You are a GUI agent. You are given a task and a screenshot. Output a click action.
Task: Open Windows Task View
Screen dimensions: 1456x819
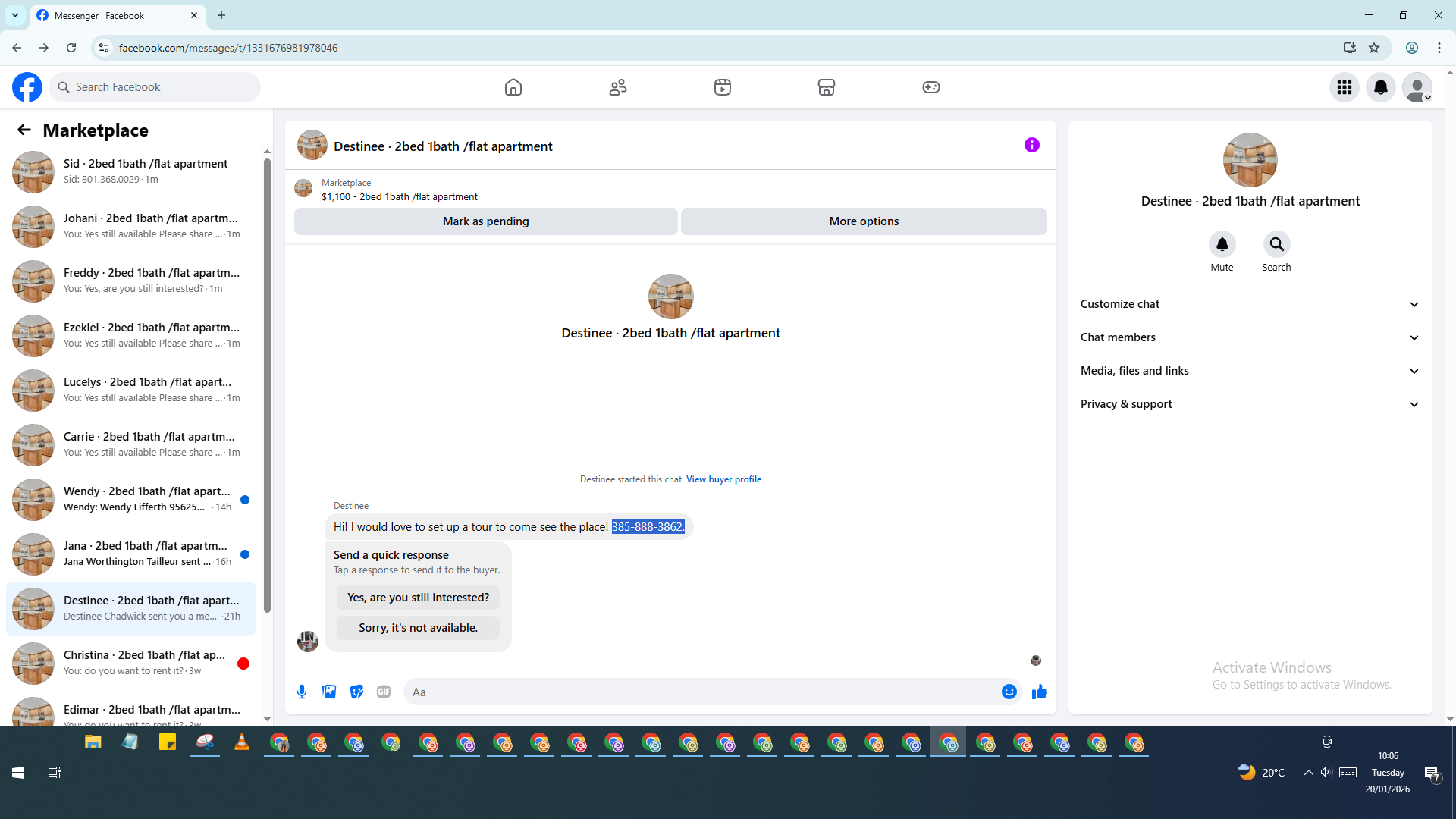pos(54,773)
